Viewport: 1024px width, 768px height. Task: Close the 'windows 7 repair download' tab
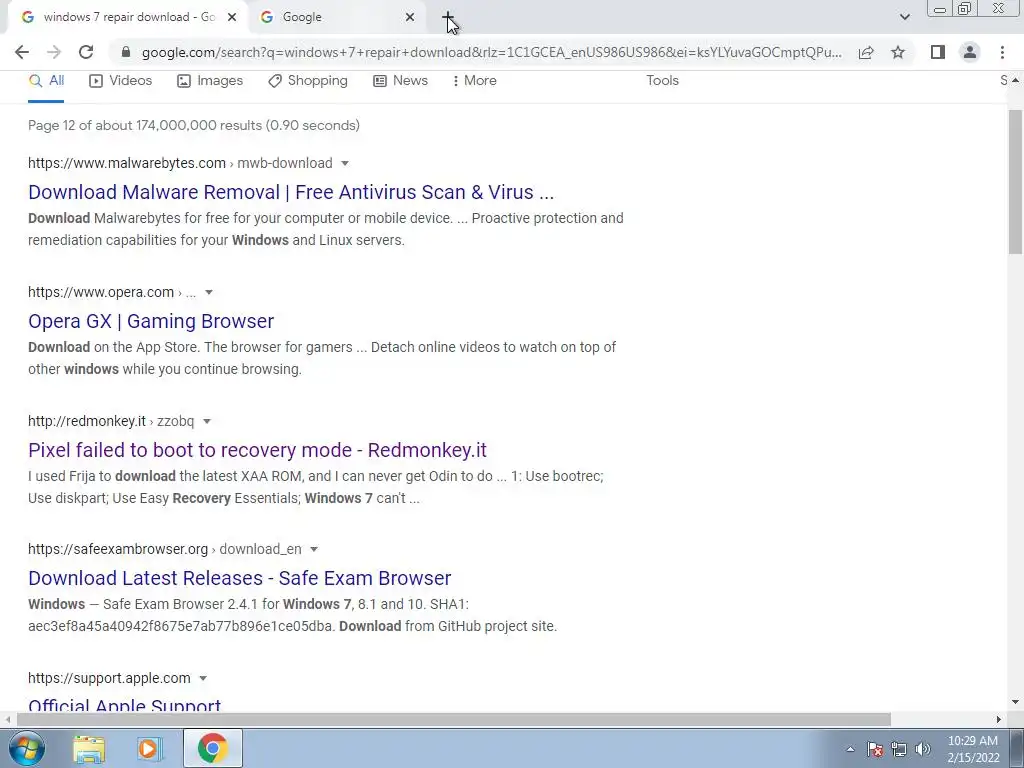click(232, 17)
